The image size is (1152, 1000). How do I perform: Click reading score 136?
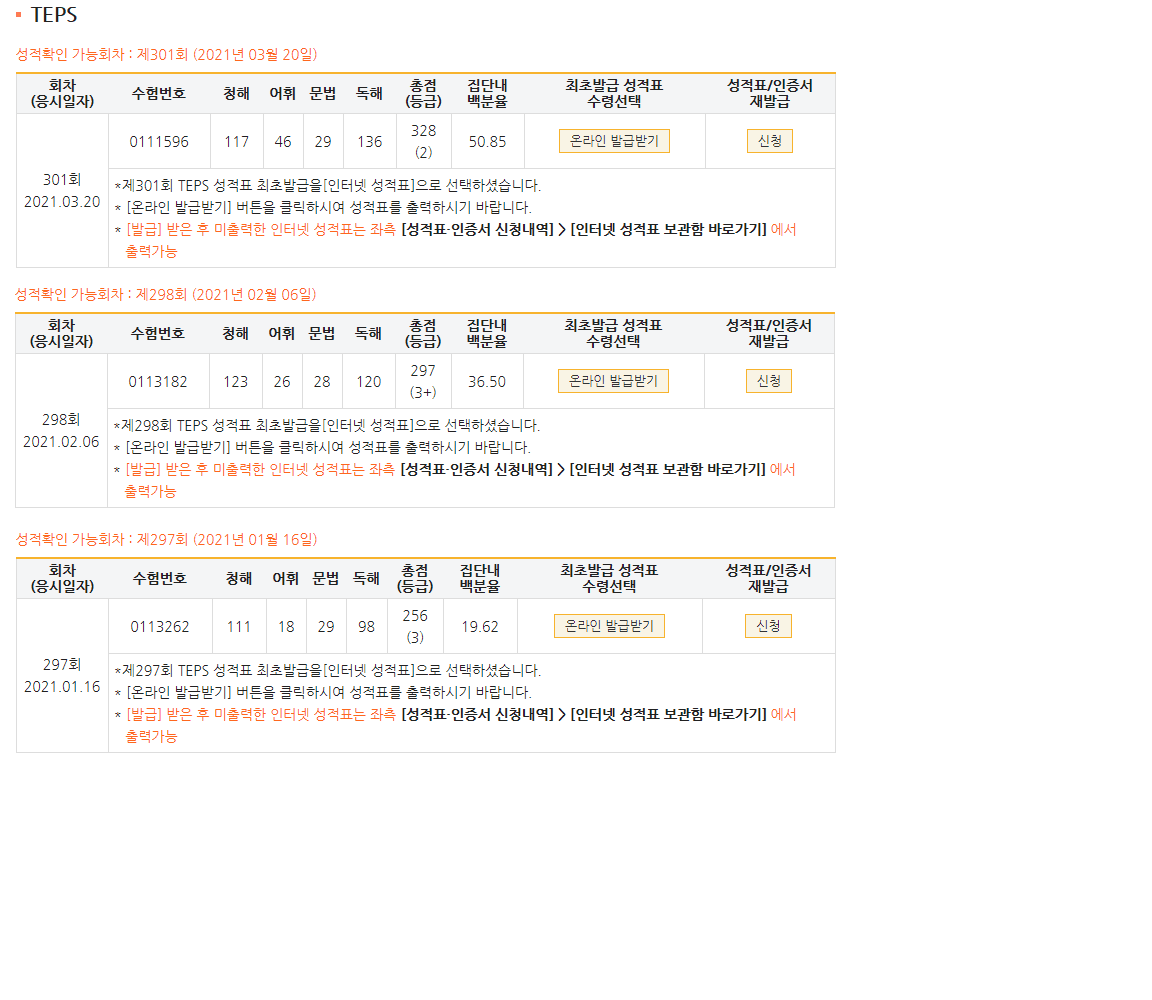pyautogui.click(x=370, y=142)
